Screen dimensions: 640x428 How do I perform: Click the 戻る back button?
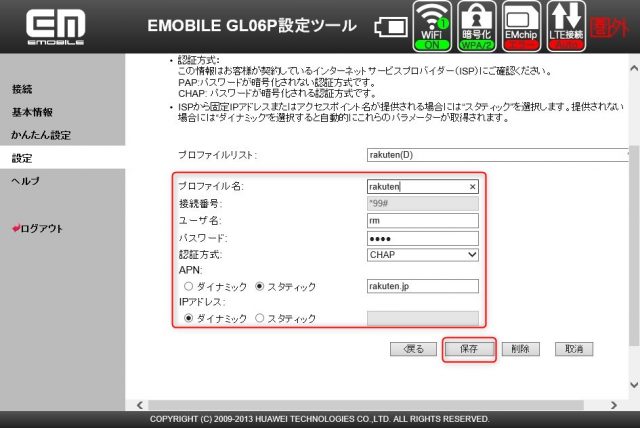tap(413, 349)
